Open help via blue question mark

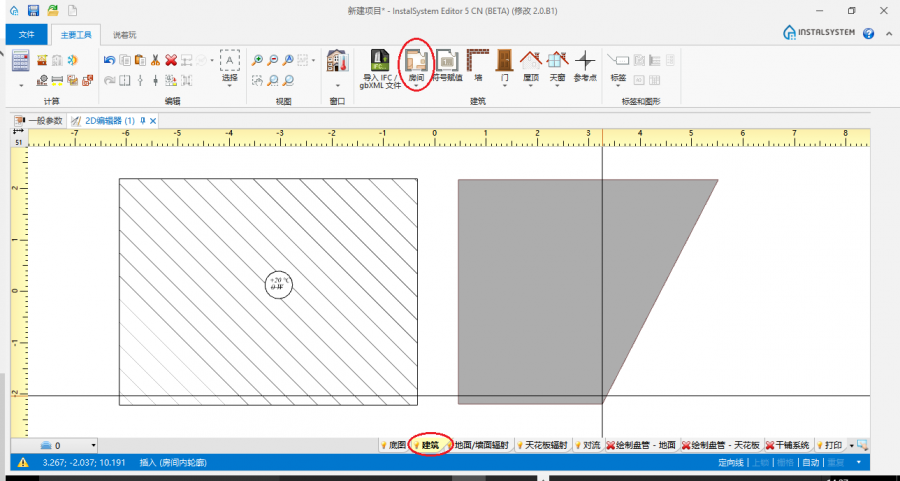click(x=868, y=33)
